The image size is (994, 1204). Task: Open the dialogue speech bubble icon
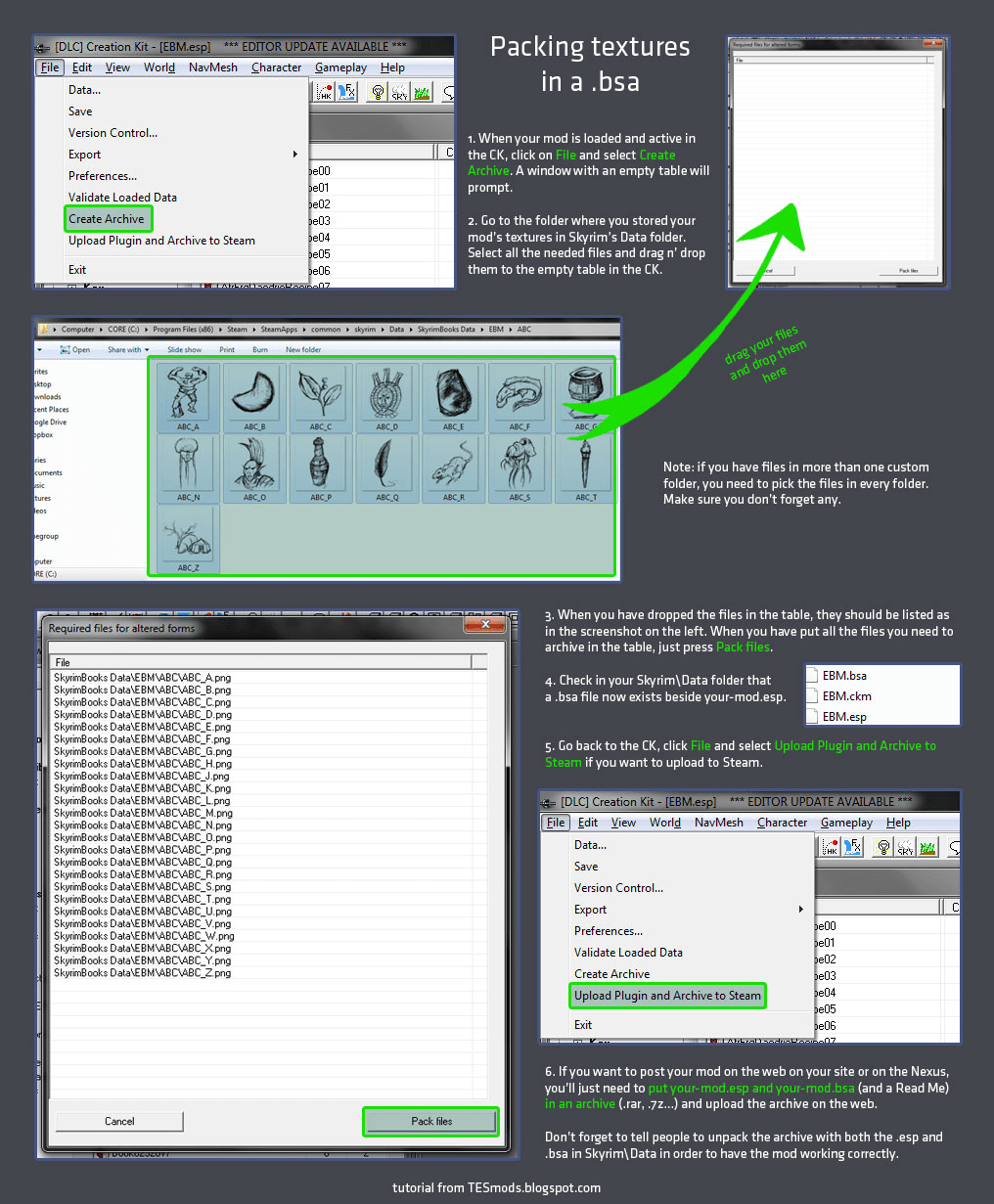click(448, 92)
